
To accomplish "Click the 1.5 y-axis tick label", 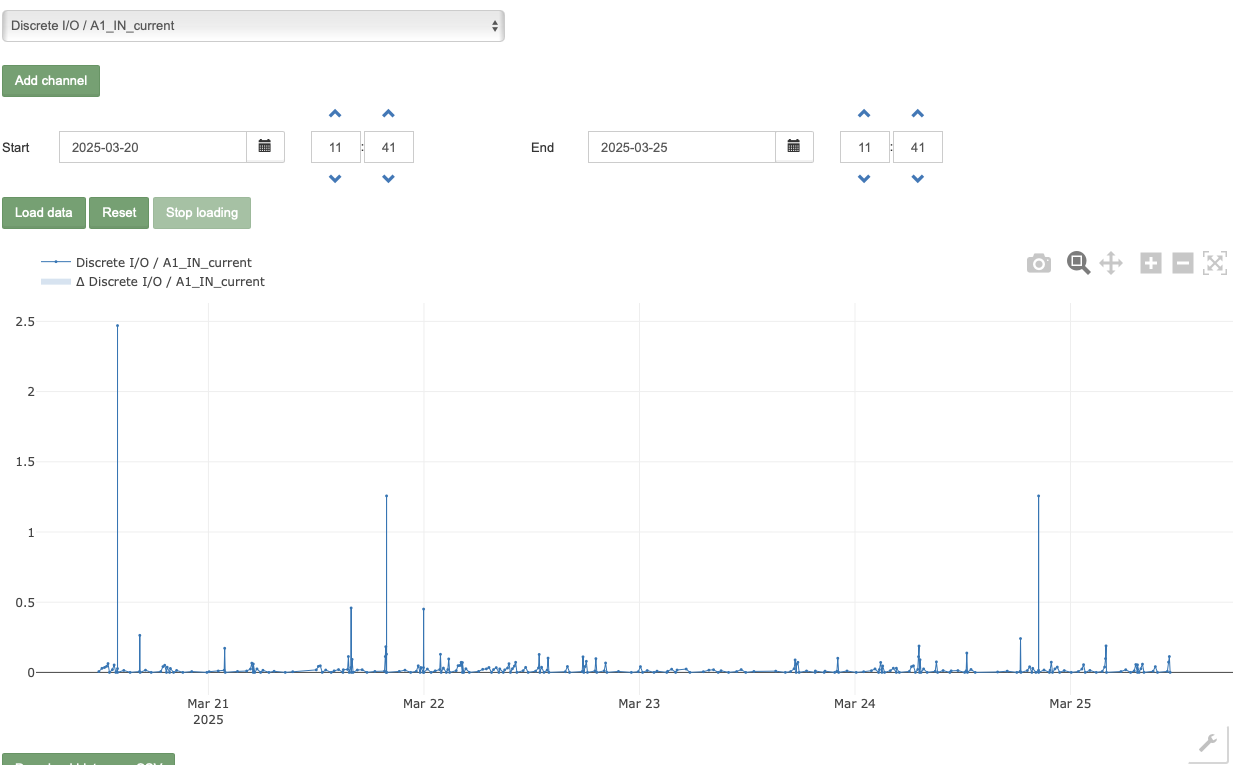I will coord(25,462).
